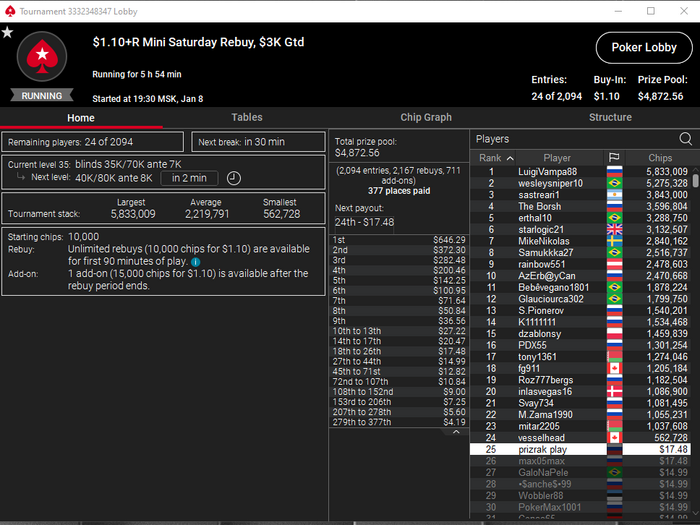Collapse the payout list chevron
This screenshot has width=700, height=525.
point(456,432)
